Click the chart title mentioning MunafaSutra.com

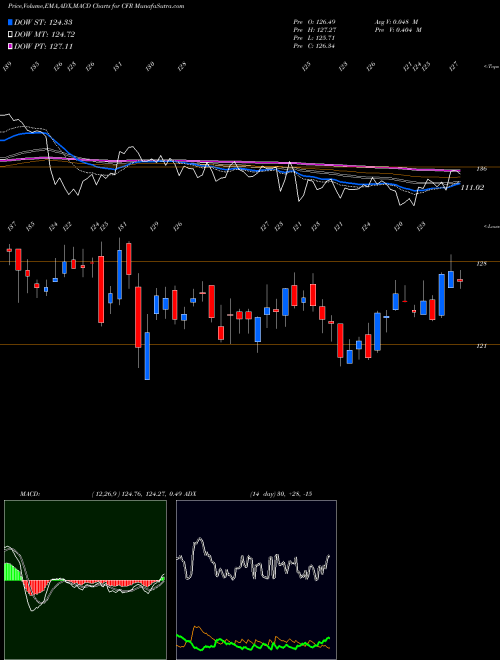click(96, 6)
